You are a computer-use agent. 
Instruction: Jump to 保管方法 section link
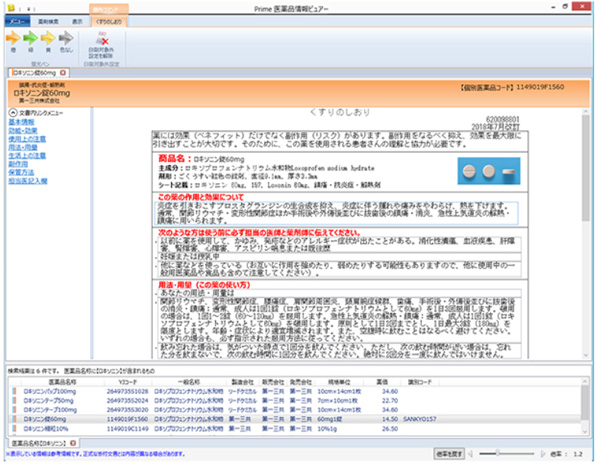tap(21, 172)
